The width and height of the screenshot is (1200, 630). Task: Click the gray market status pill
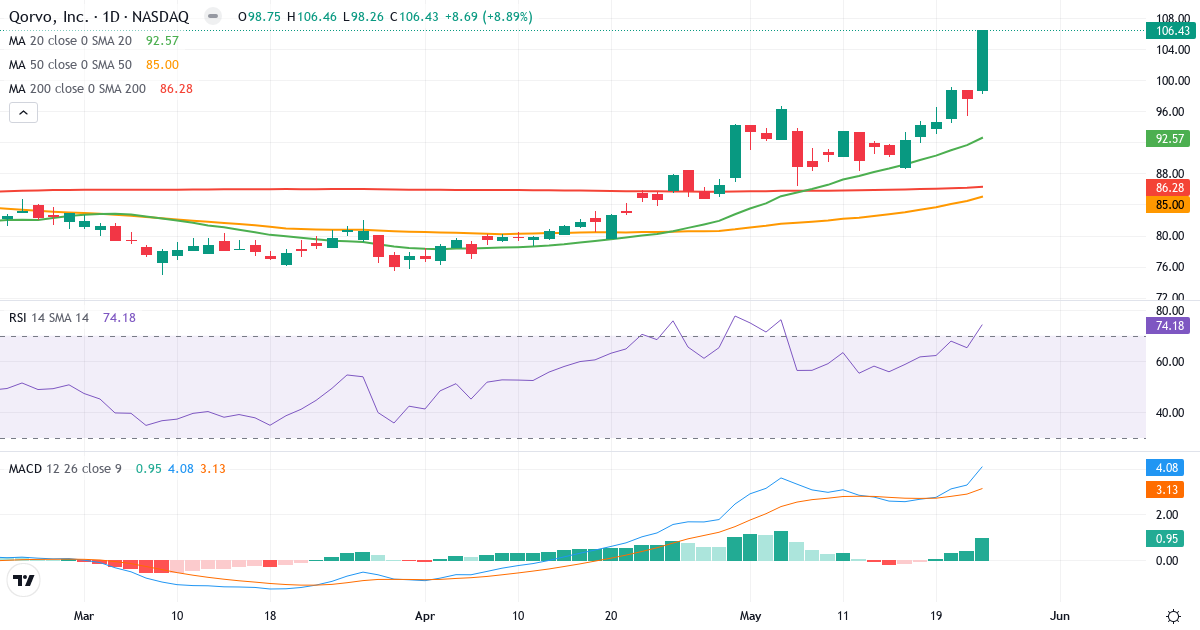pos(212,17)
